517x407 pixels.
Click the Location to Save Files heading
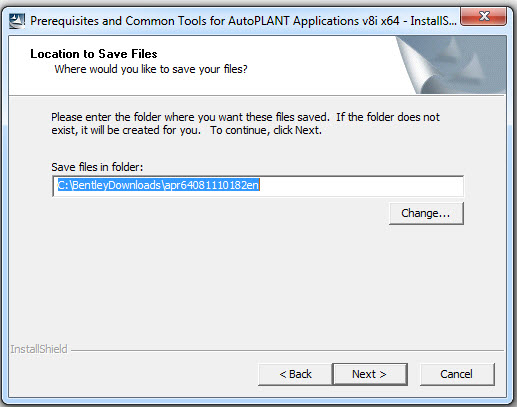(94, 54)
